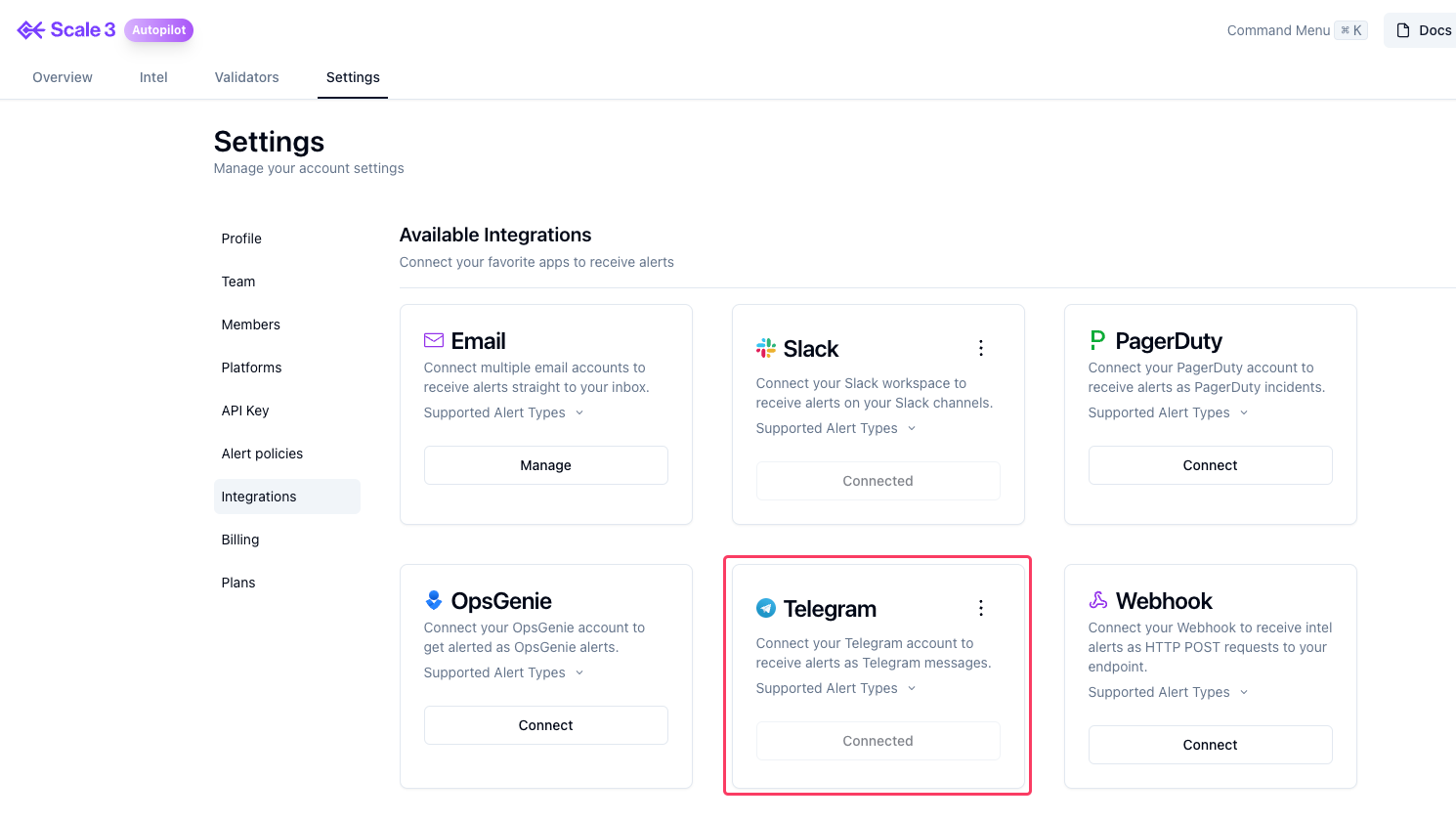Expand Slack Supported Alert Types
Viewport: 1456px width, 822px height.
[835, 428]
